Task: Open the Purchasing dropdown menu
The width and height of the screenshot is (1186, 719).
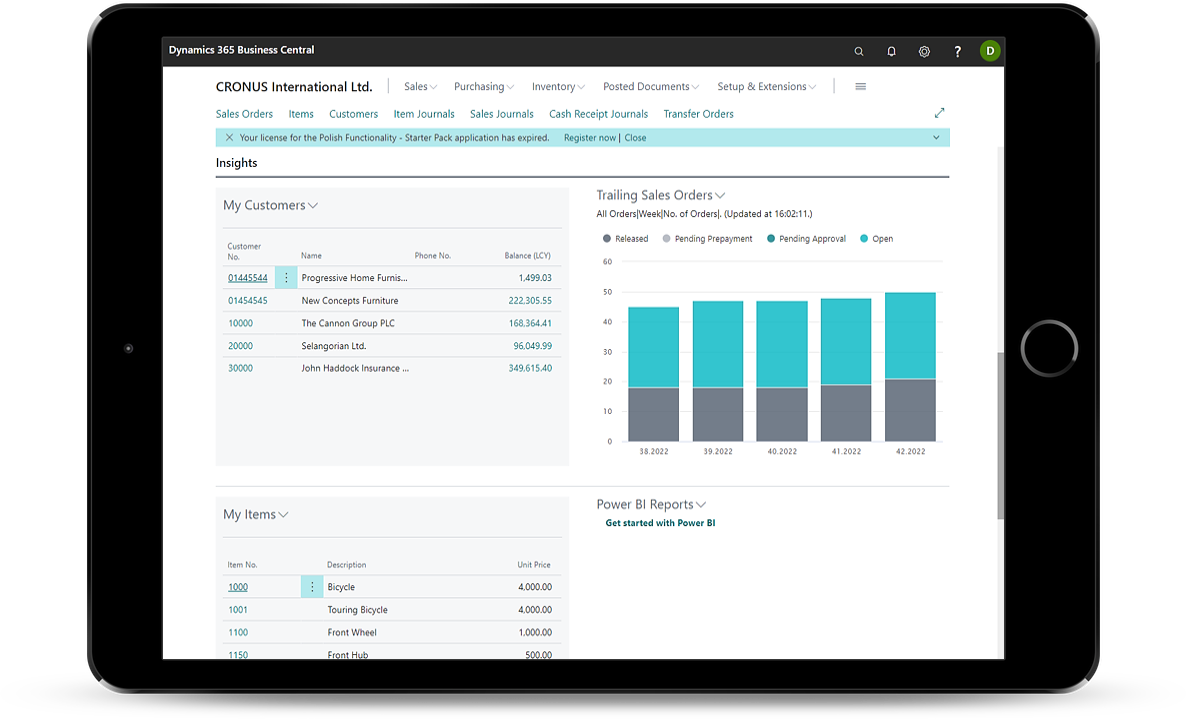Action: tap(484, 86)
